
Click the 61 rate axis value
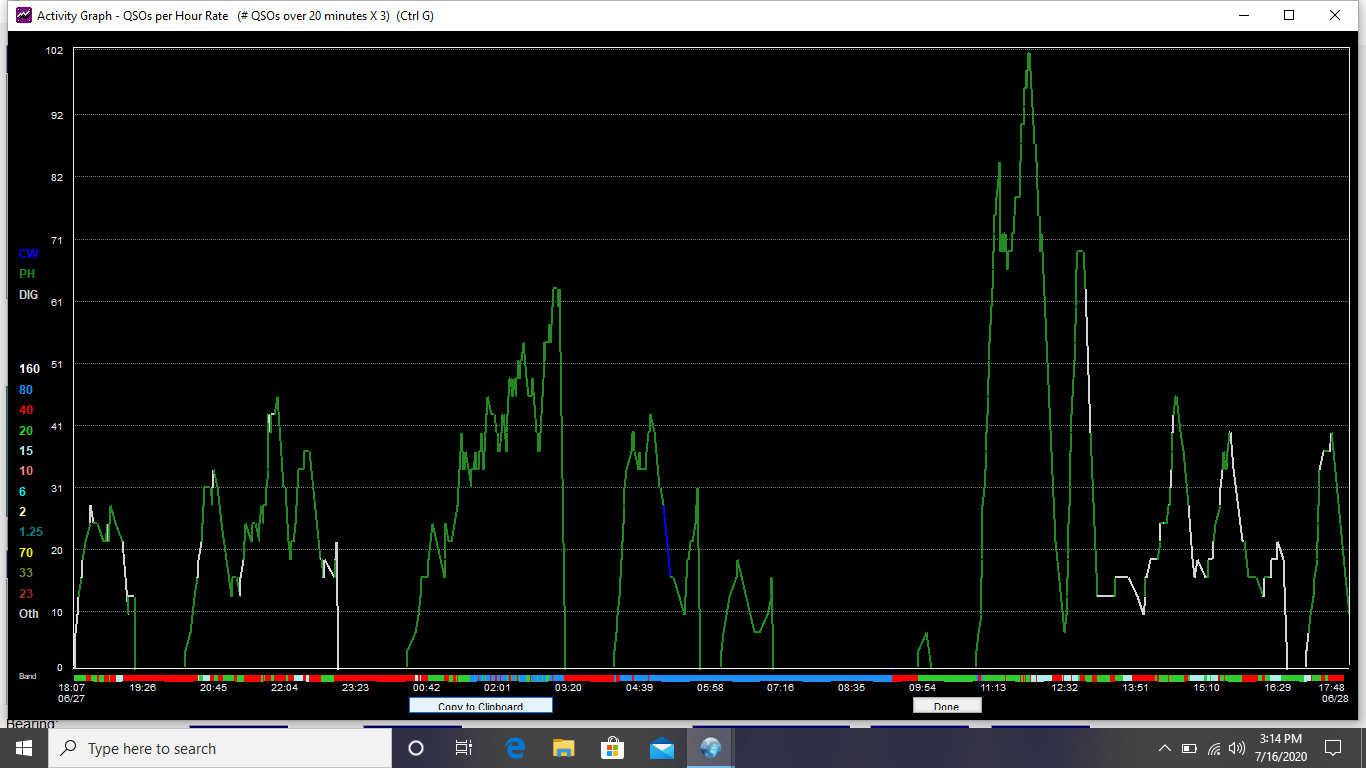[57, 302]
